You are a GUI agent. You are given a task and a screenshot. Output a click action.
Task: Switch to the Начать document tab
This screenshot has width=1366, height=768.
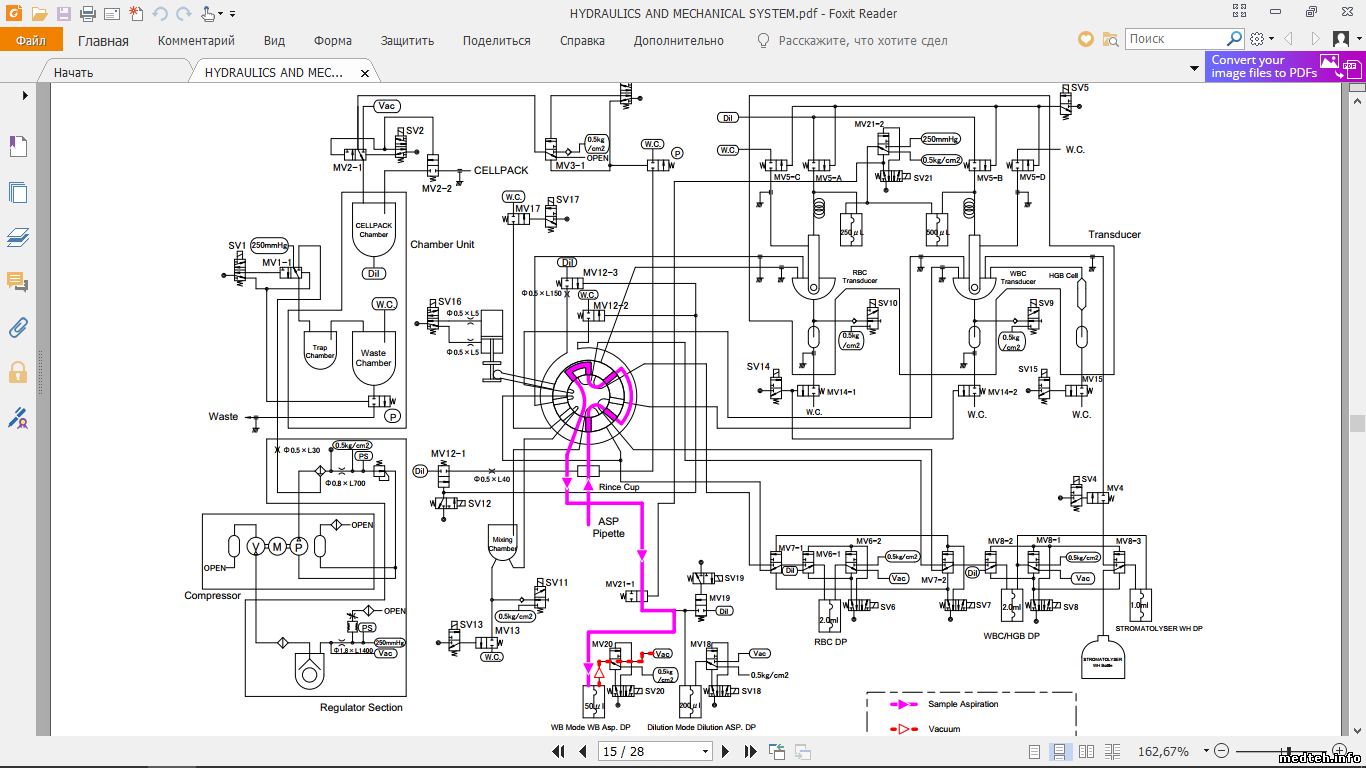74,73
